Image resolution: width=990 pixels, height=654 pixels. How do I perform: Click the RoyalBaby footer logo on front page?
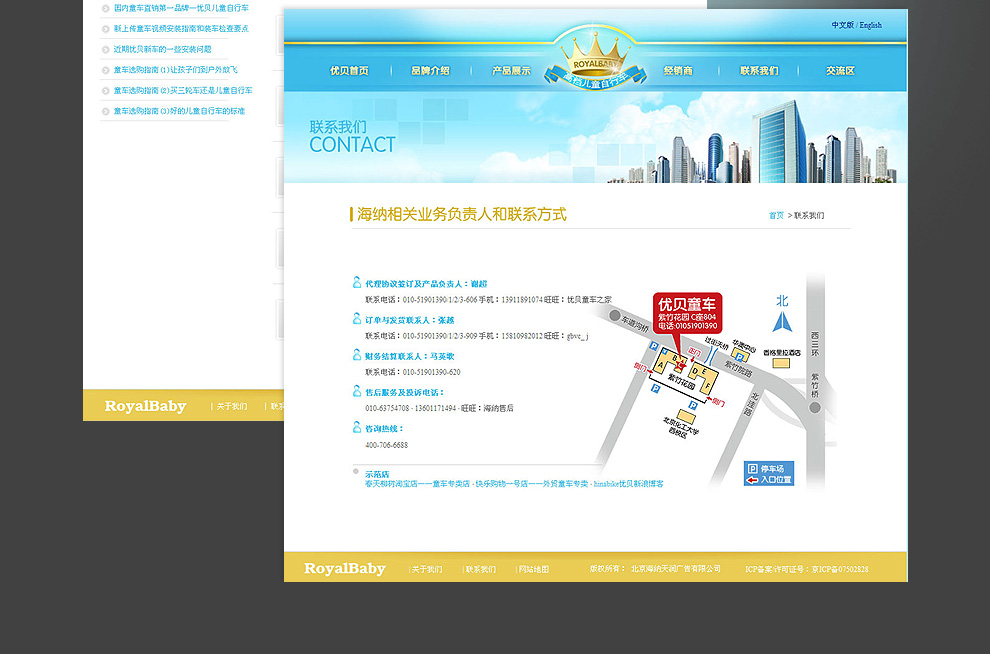point(344,569)
